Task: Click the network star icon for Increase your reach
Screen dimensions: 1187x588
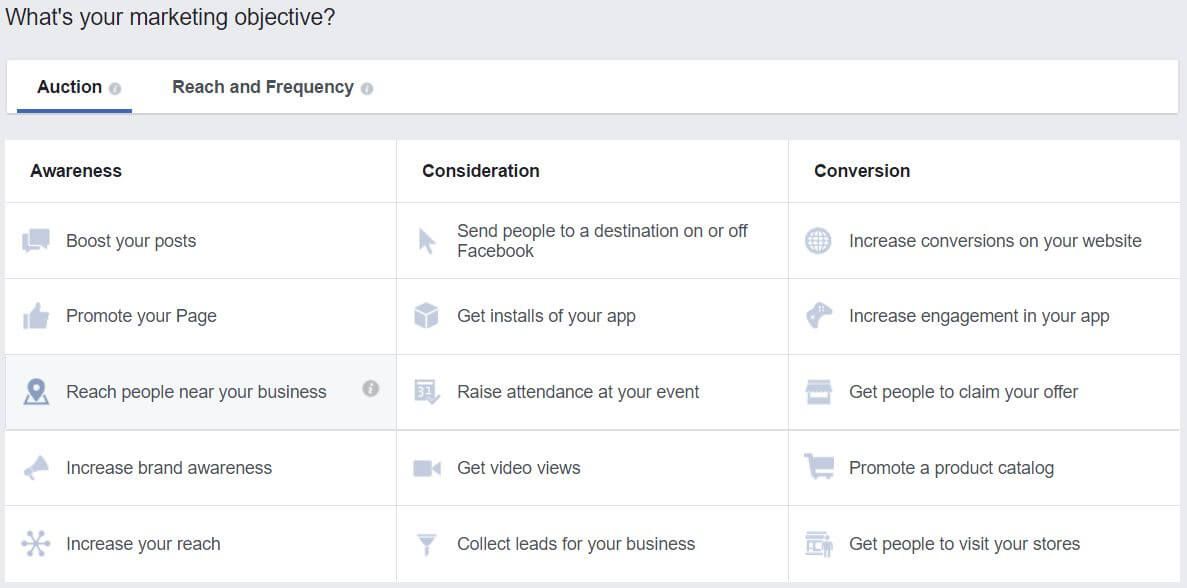Action: tap(36, 543)
